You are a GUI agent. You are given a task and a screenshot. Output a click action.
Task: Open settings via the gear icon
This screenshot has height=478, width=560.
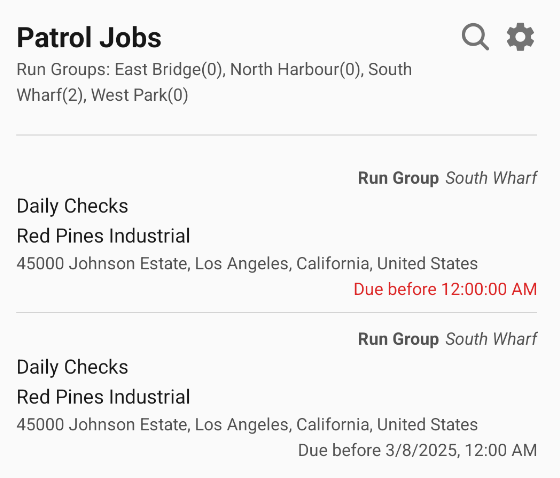pos(520,37)
